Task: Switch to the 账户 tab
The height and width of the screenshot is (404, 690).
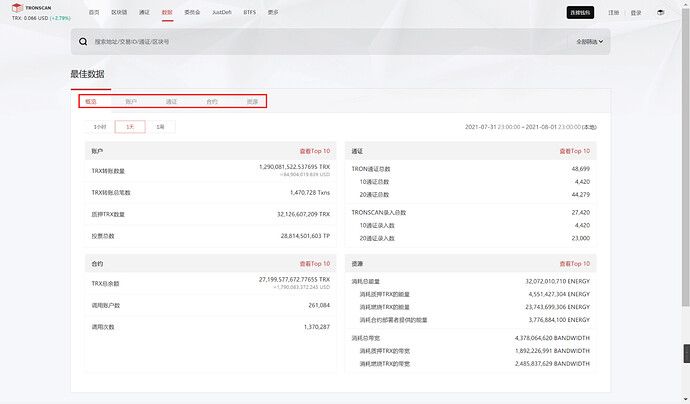Action: [131, 101]
